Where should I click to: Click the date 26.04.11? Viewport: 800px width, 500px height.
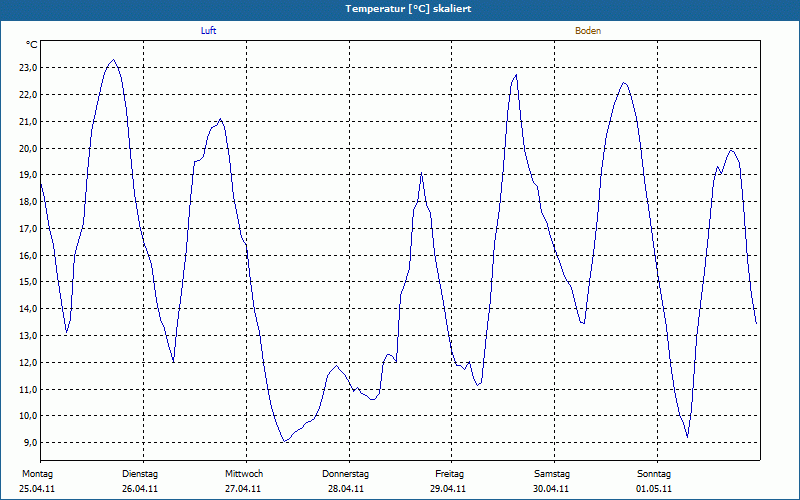(x=140, y=489)
